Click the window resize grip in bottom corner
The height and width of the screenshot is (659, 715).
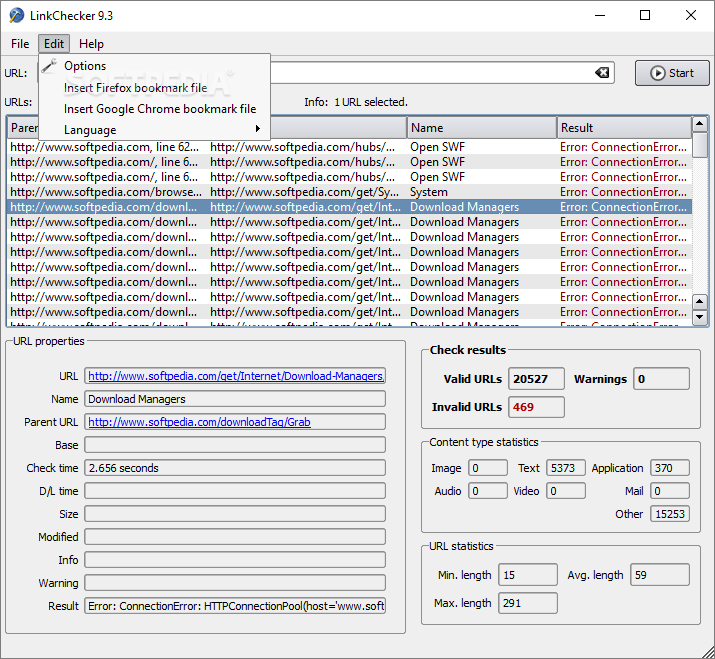click(707, 651)
